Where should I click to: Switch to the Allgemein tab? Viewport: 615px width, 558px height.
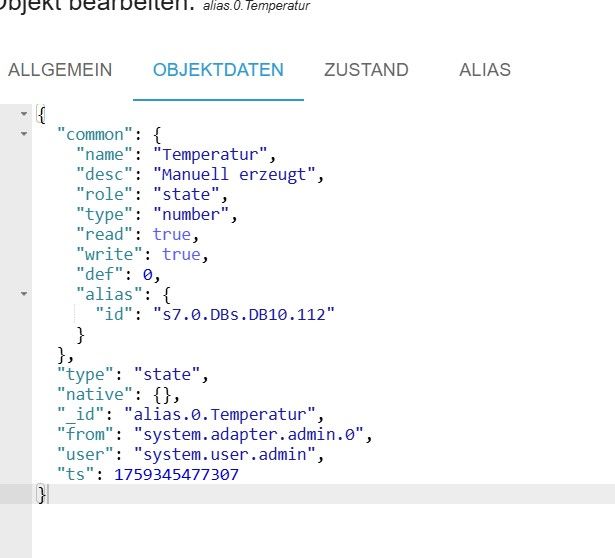pos(60,70)
